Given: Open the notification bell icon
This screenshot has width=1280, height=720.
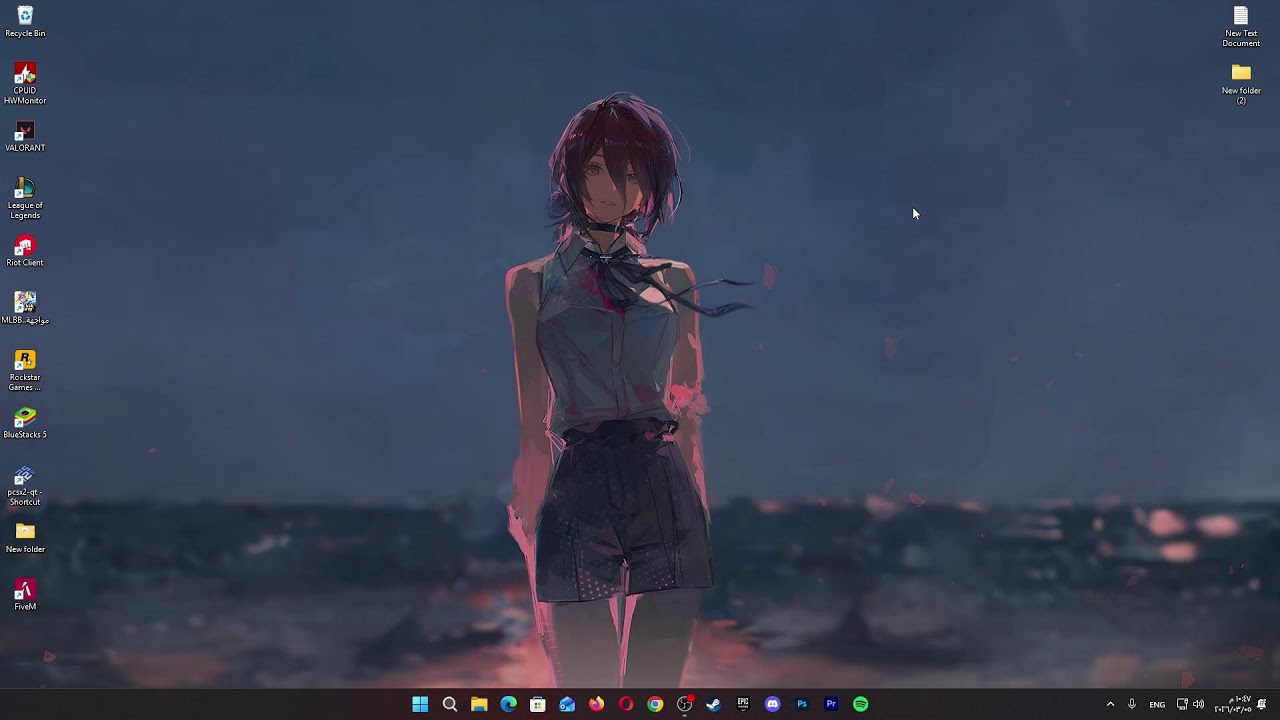Looking at the screenshot, I should (x=1262, y=704).
